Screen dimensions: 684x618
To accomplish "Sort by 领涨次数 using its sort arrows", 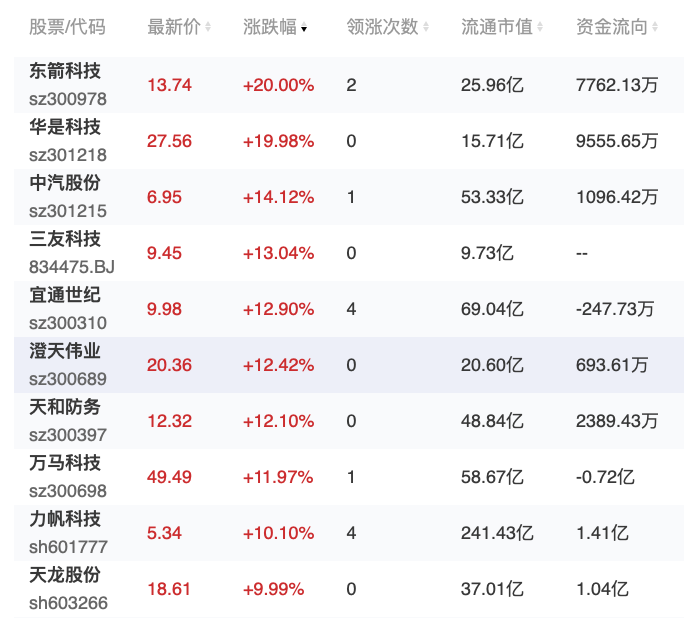I will coord(426,27).
